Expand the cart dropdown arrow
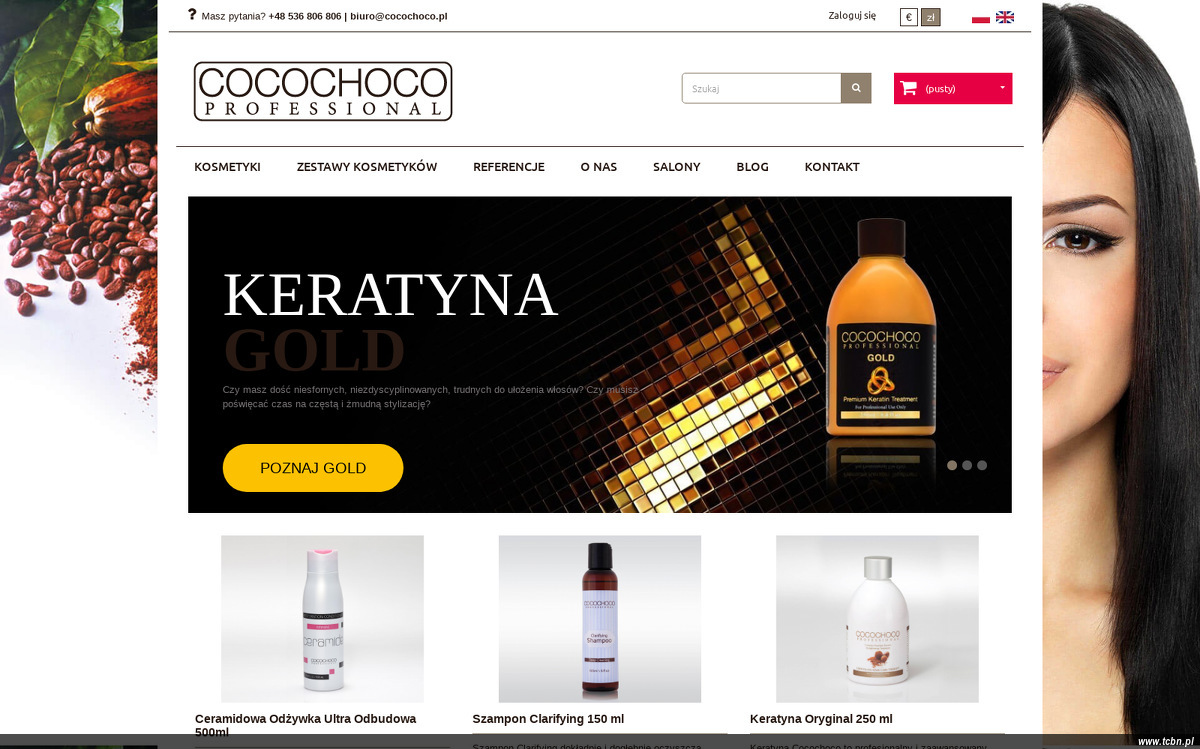 click(x=1002, y=87)
